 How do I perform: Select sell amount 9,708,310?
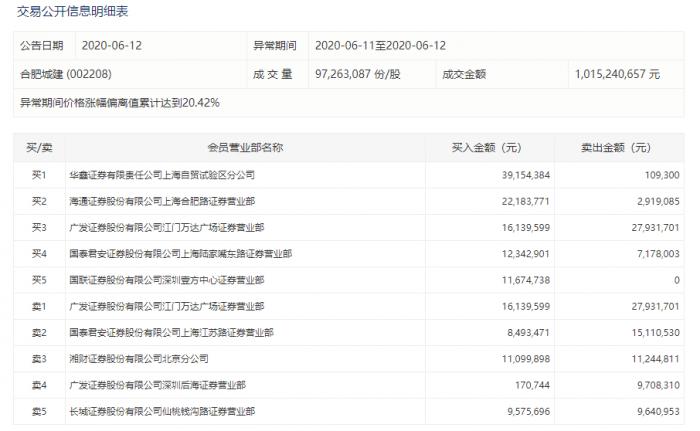click(x=658, y=385)
